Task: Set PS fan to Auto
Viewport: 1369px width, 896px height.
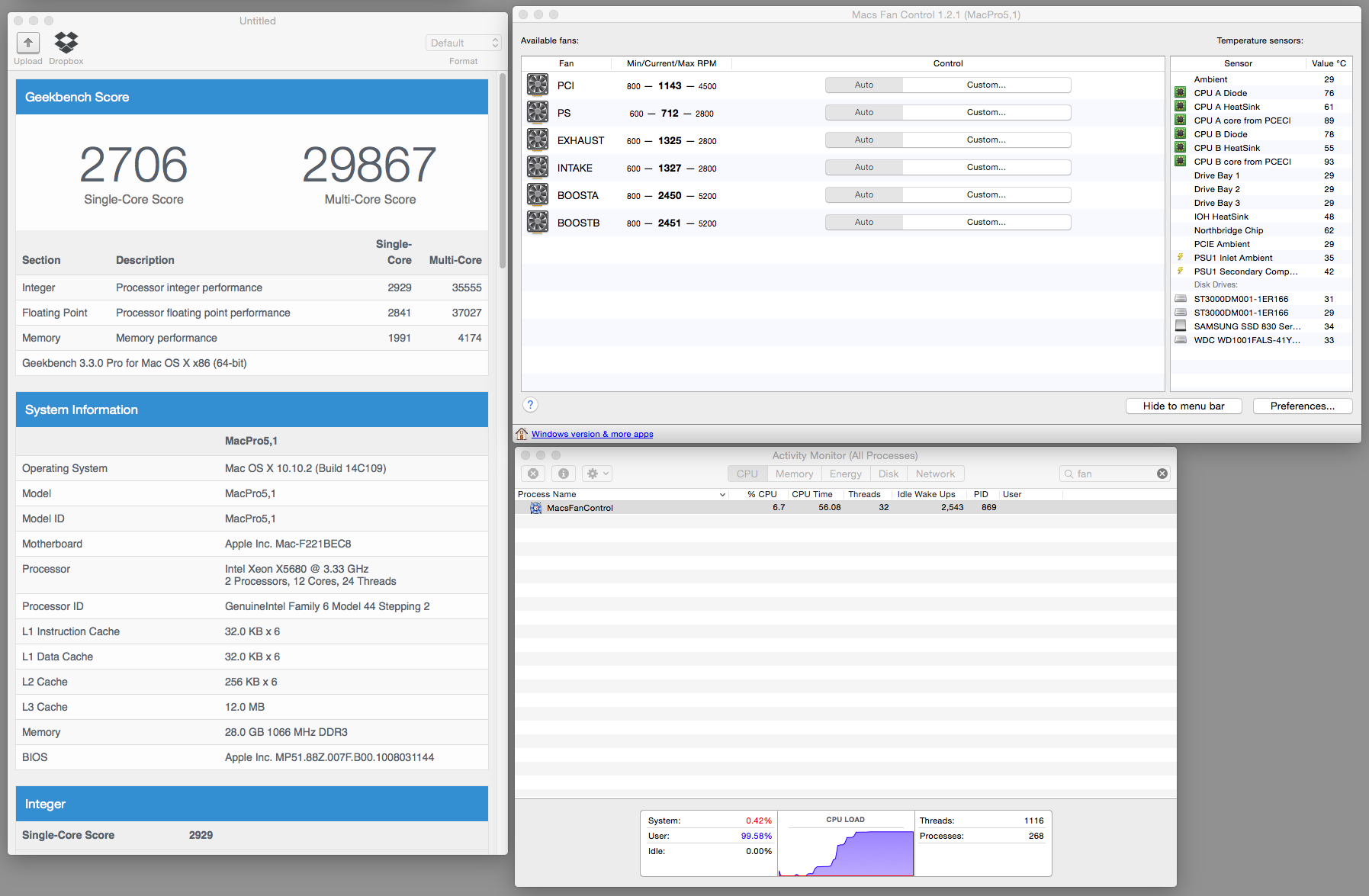Action: coord(864,112)
